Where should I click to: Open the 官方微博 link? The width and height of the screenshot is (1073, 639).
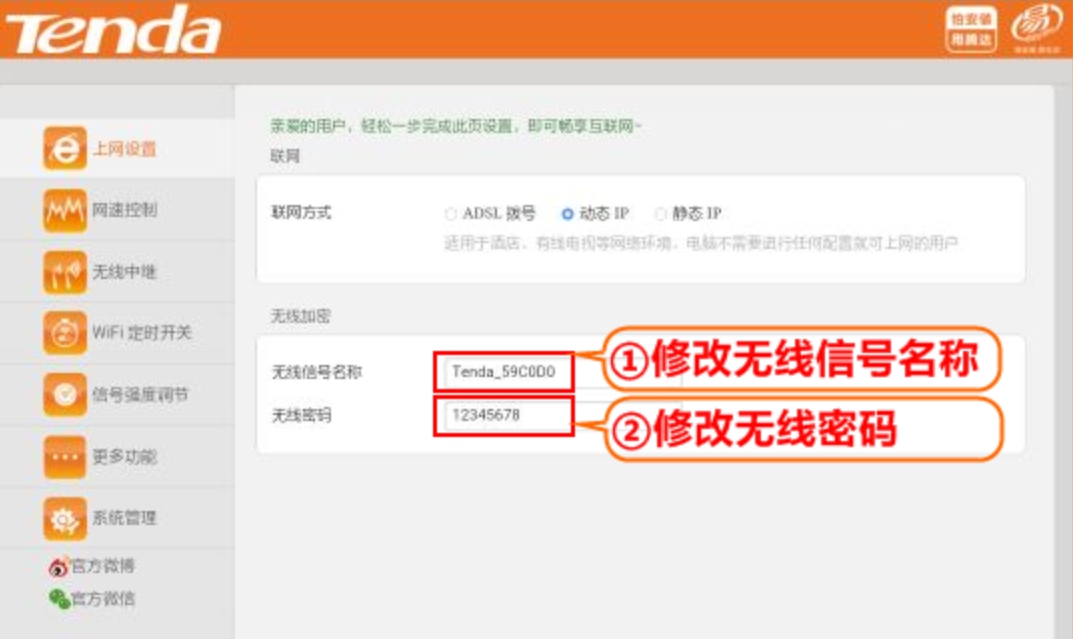[x=103, y=566]
